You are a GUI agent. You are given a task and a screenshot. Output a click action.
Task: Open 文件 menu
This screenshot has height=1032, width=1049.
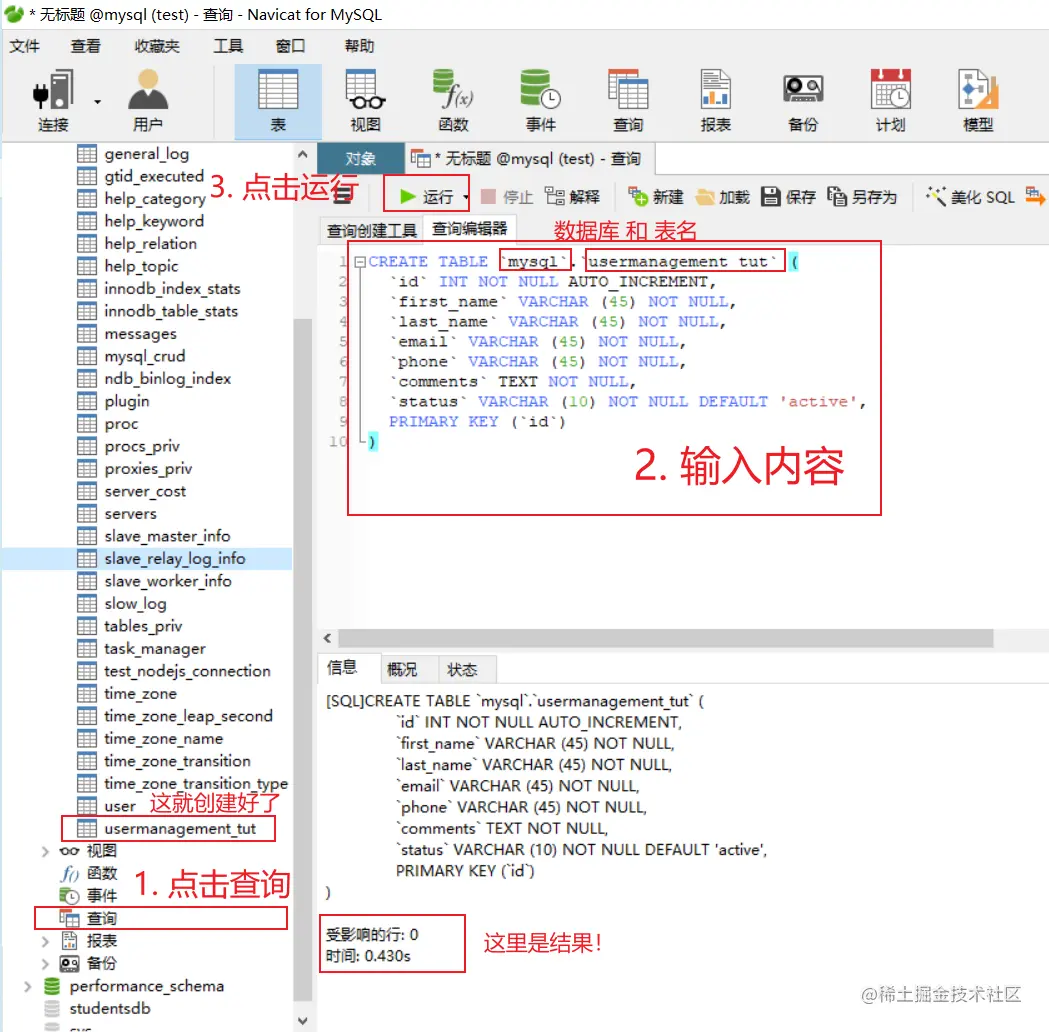click(25, 46)
